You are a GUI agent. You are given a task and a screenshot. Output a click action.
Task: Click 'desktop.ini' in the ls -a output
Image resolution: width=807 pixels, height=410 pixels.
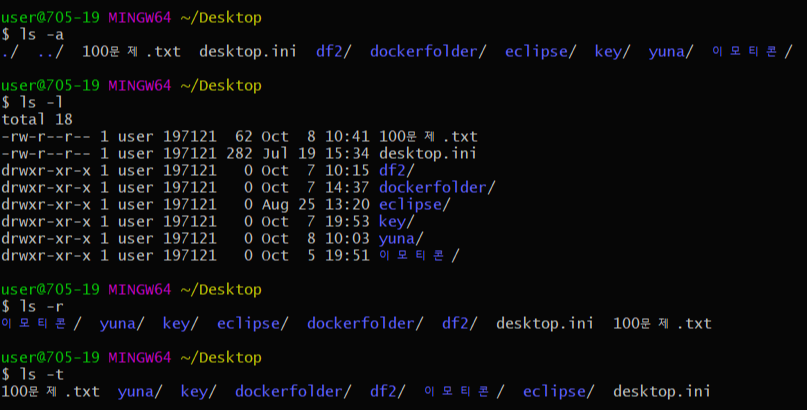tap(248, 51)
